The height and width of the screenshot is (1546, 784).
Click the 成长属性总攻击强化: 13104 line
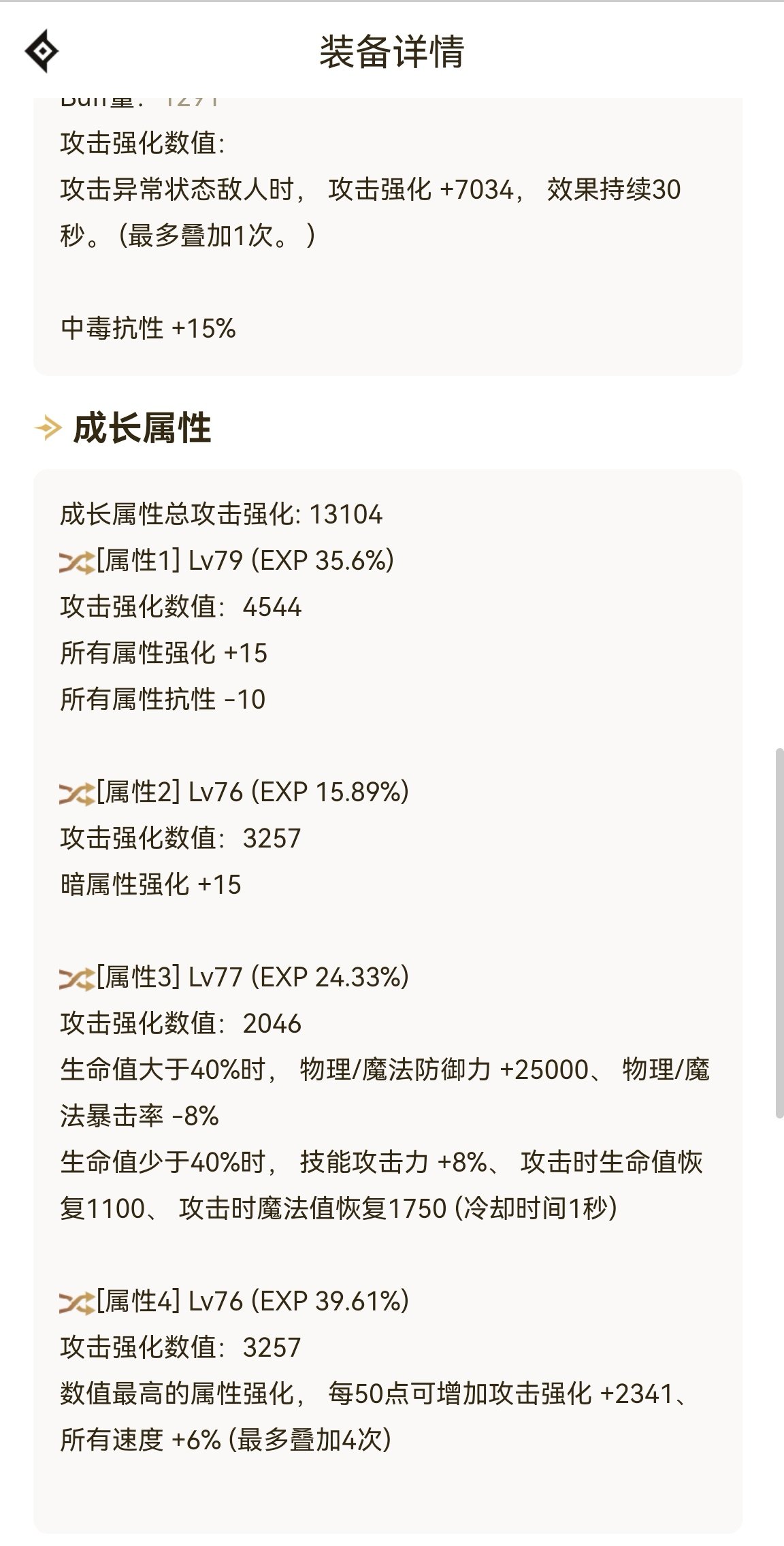(x=221, y=515)
